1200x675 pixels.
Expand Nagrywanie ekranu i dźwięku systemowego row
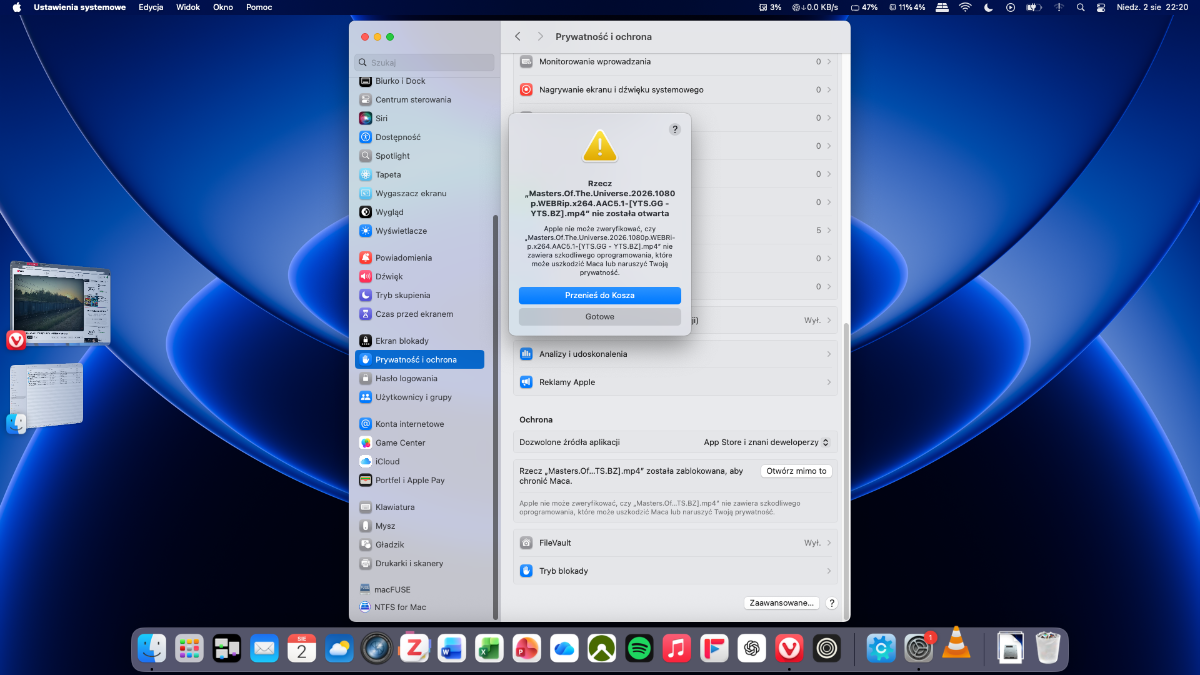pos(676,90)
